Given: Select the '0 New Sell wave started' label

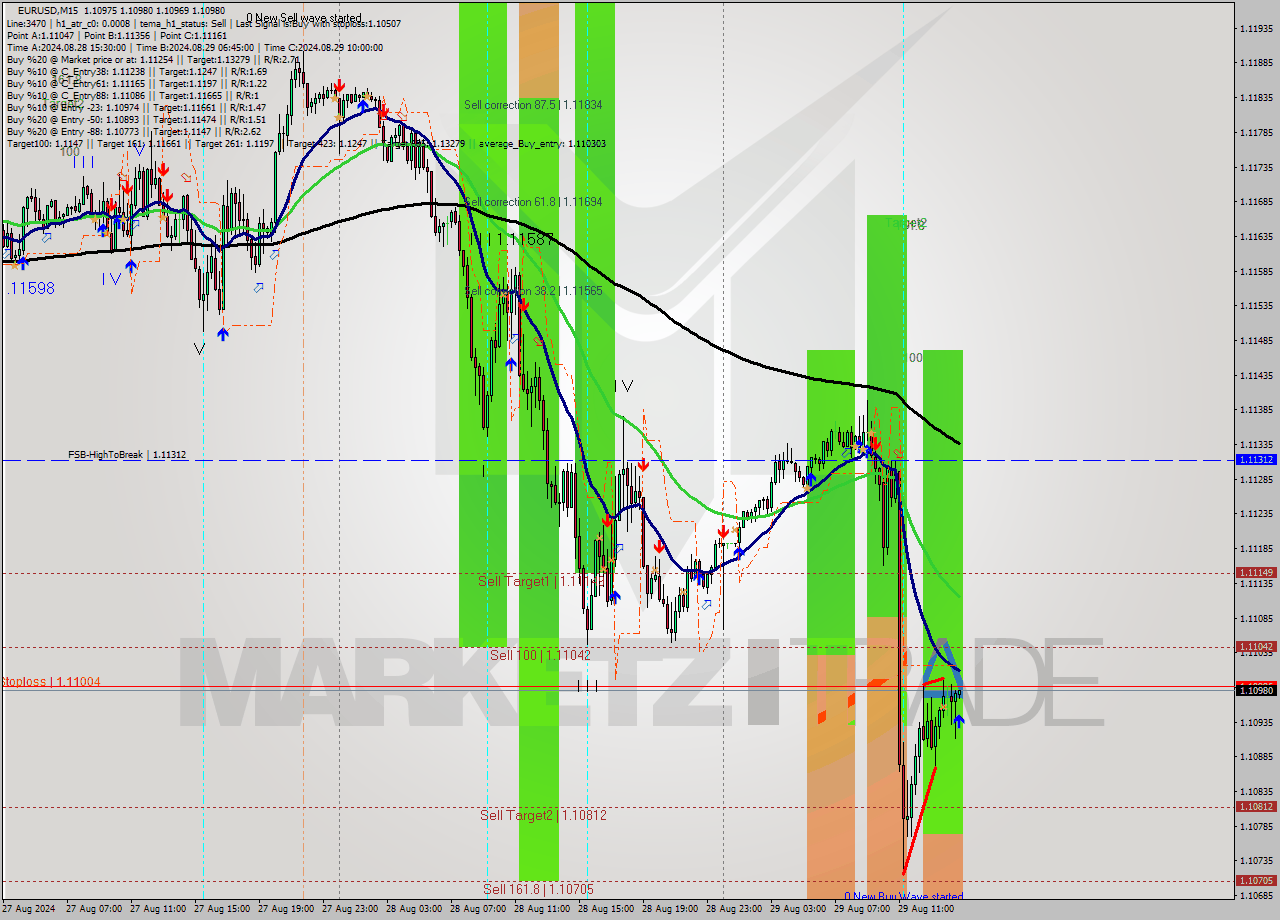Looking at the screenshot, I should [304, 18].
